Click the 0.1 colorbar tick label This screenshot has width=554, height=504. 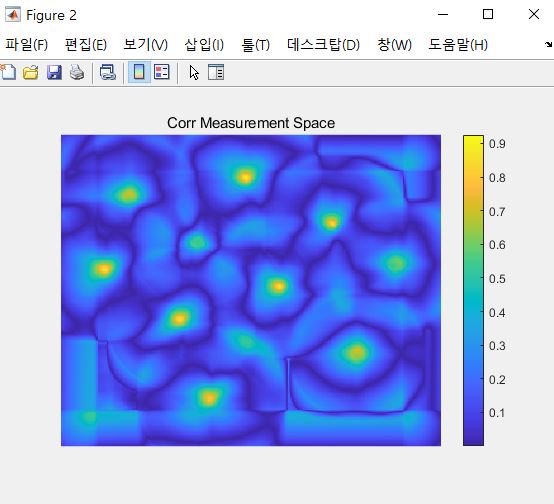(x=497, y=413)
